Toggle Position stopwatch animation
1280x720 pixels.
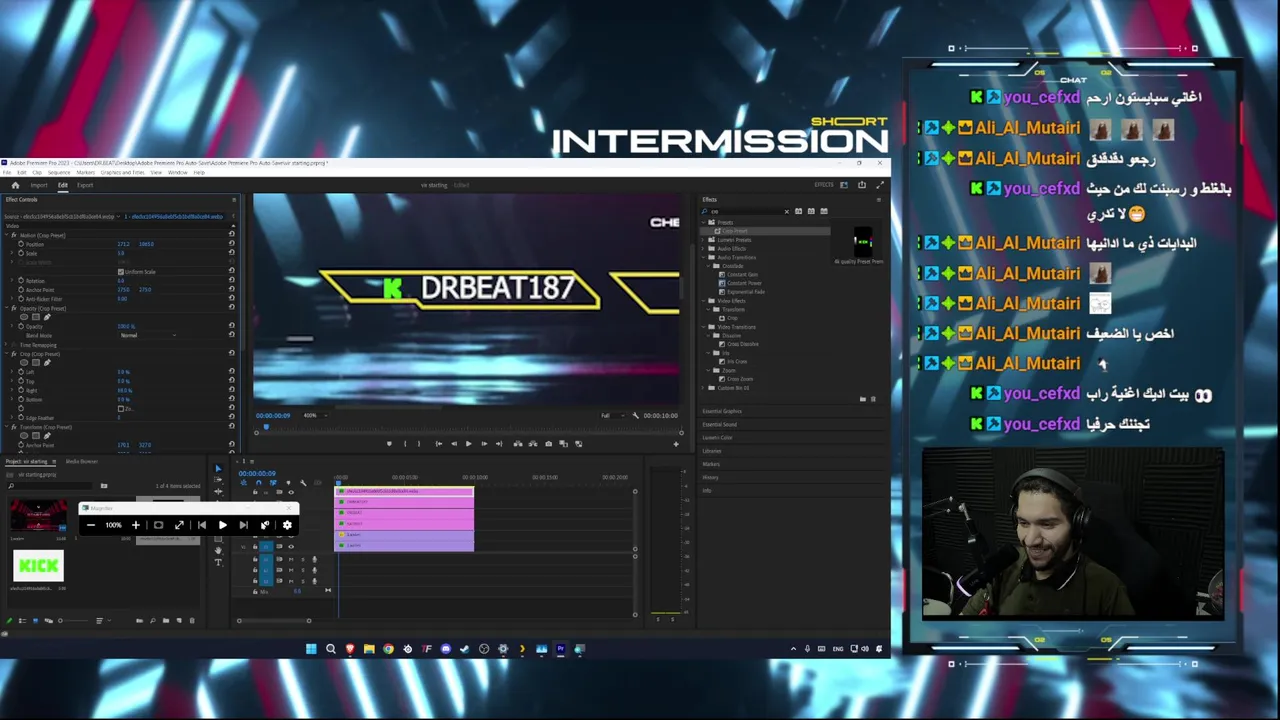click(21, 244)
